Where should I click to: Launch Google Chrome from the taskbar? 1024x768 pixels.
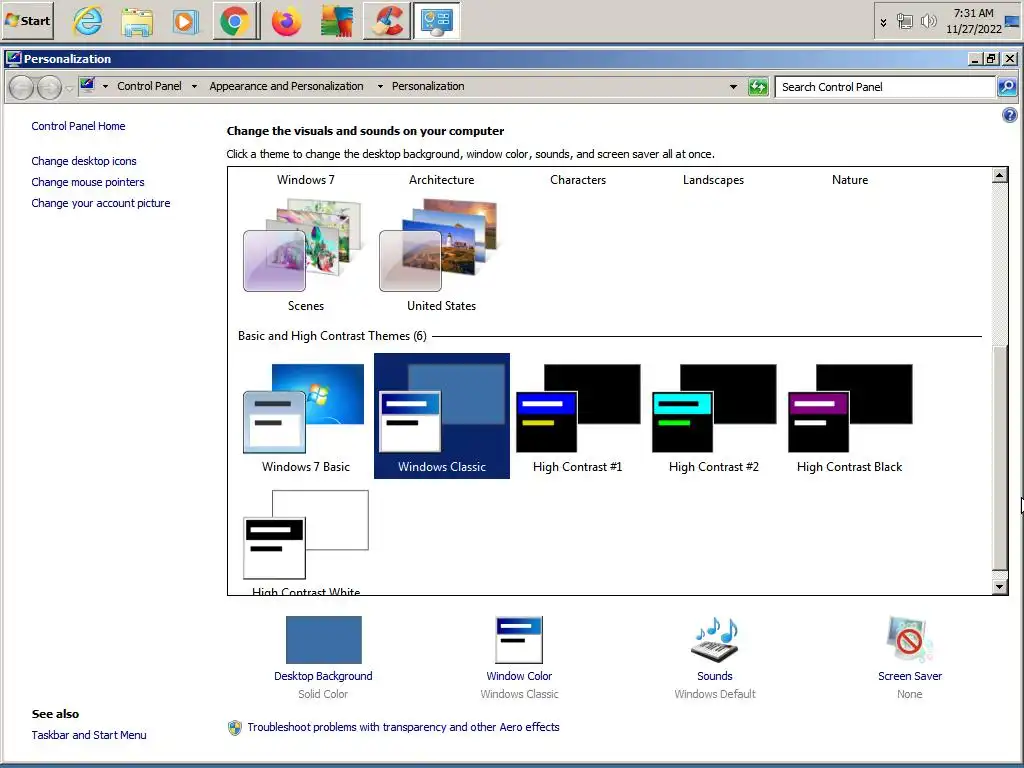tap(235, 22)
